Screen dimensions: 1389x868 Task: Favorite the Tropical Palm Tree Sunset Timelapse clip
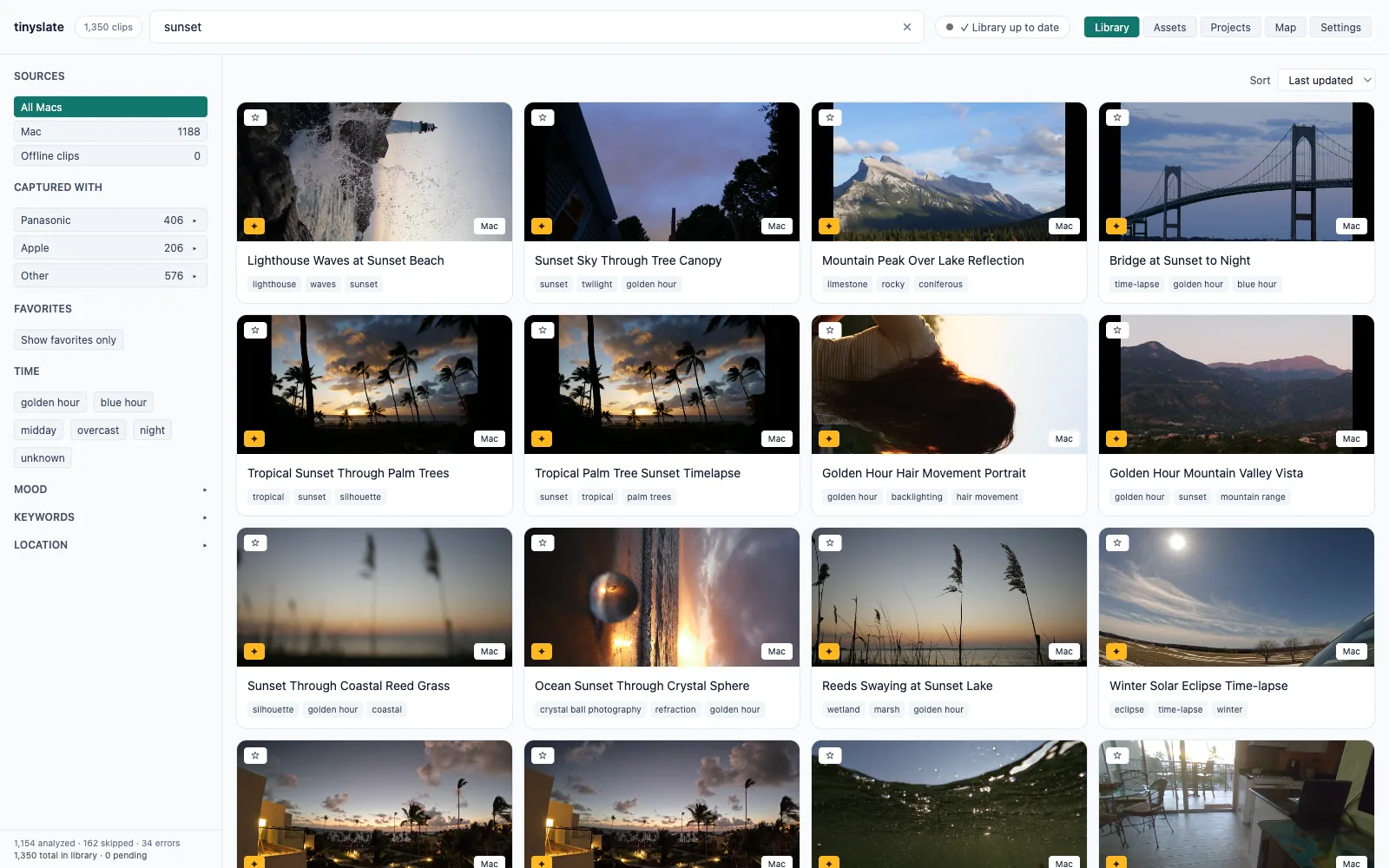tap(543, 330)
